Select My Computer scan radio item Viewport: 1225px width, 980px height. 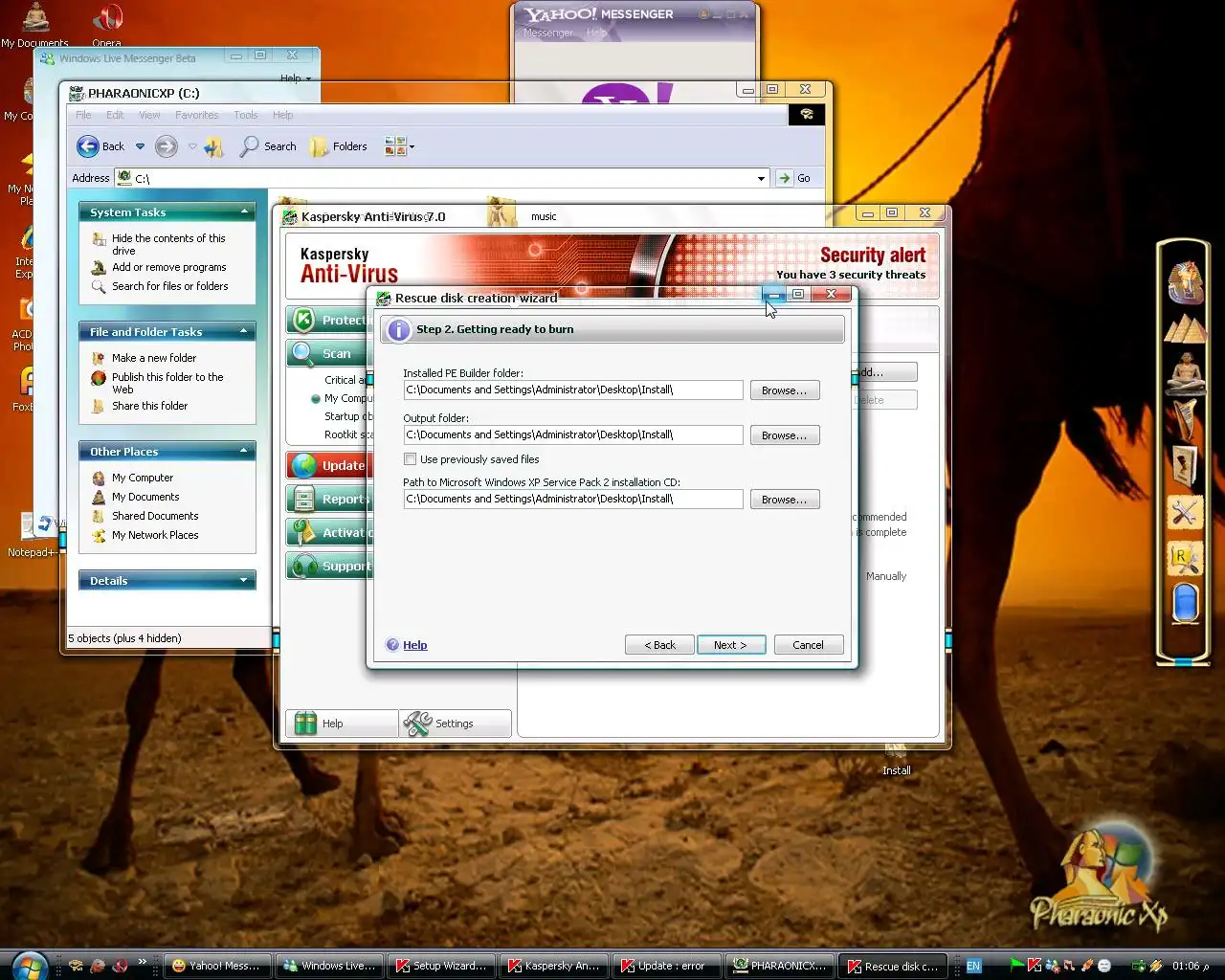coord(316,398)
